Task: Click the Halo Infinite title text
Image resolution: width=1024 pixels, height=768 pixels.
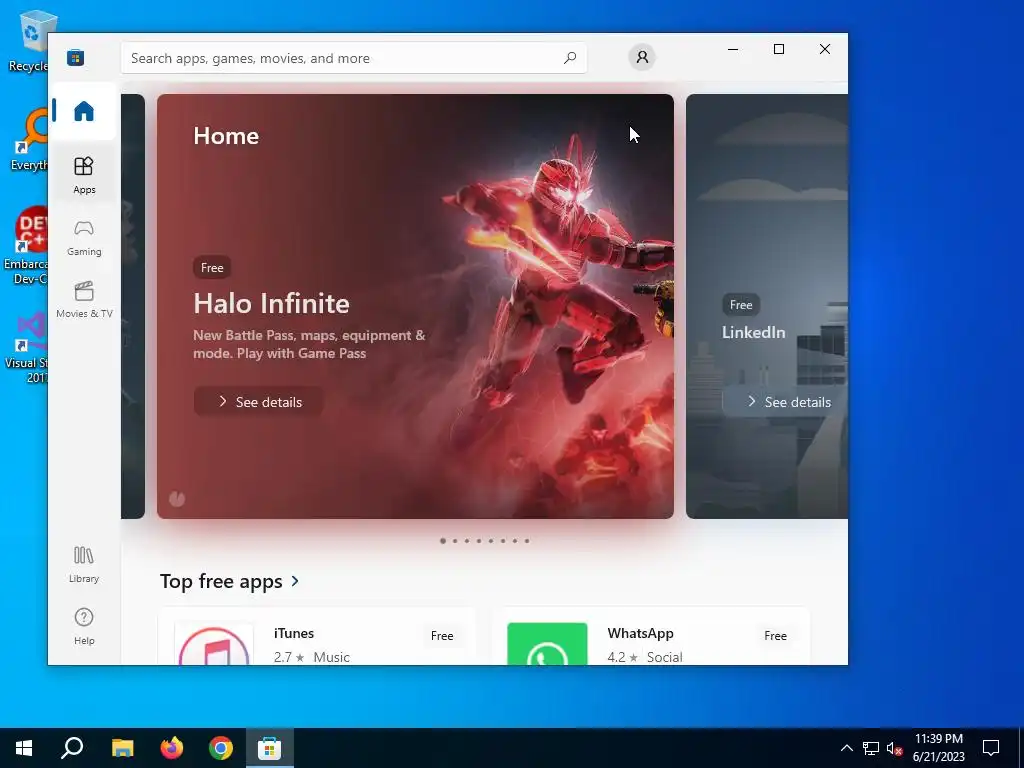Action: click(x=271, y=304)
